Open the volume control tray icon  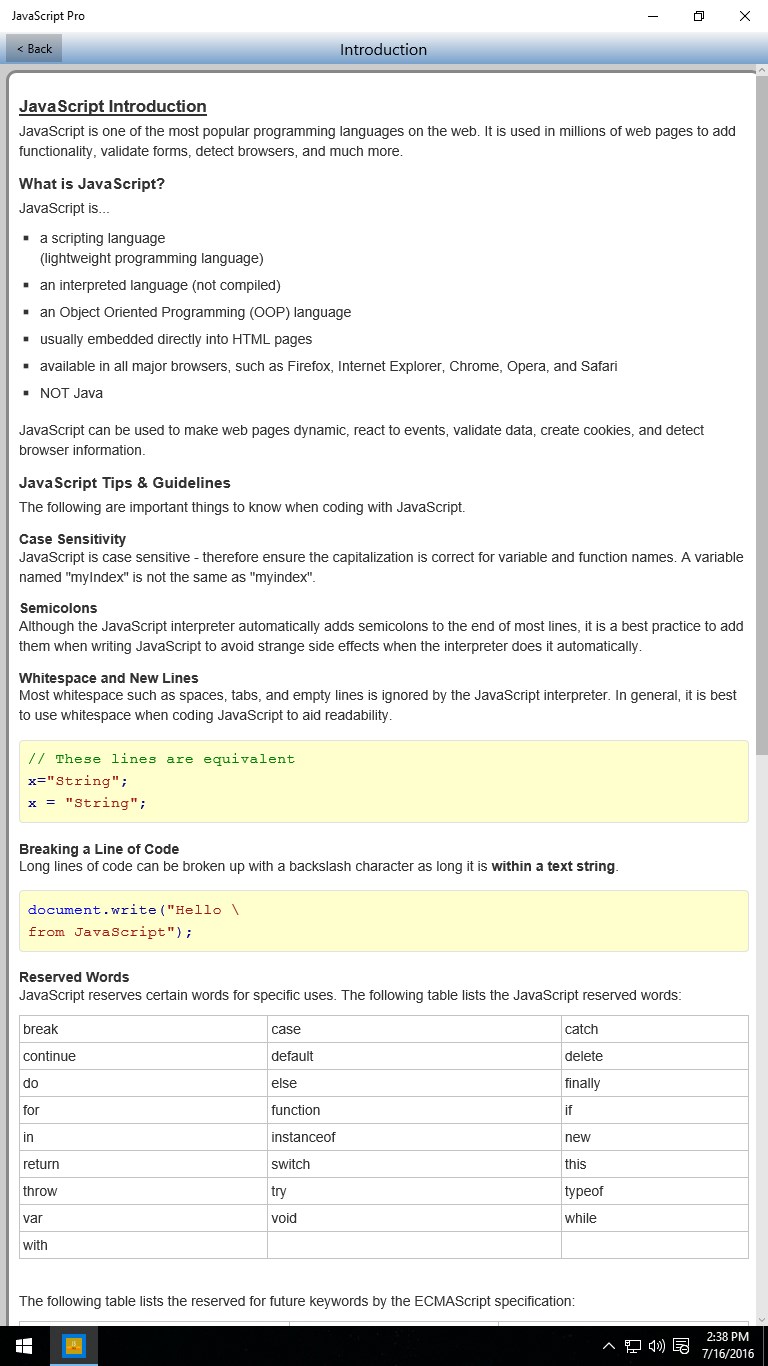656,1346
